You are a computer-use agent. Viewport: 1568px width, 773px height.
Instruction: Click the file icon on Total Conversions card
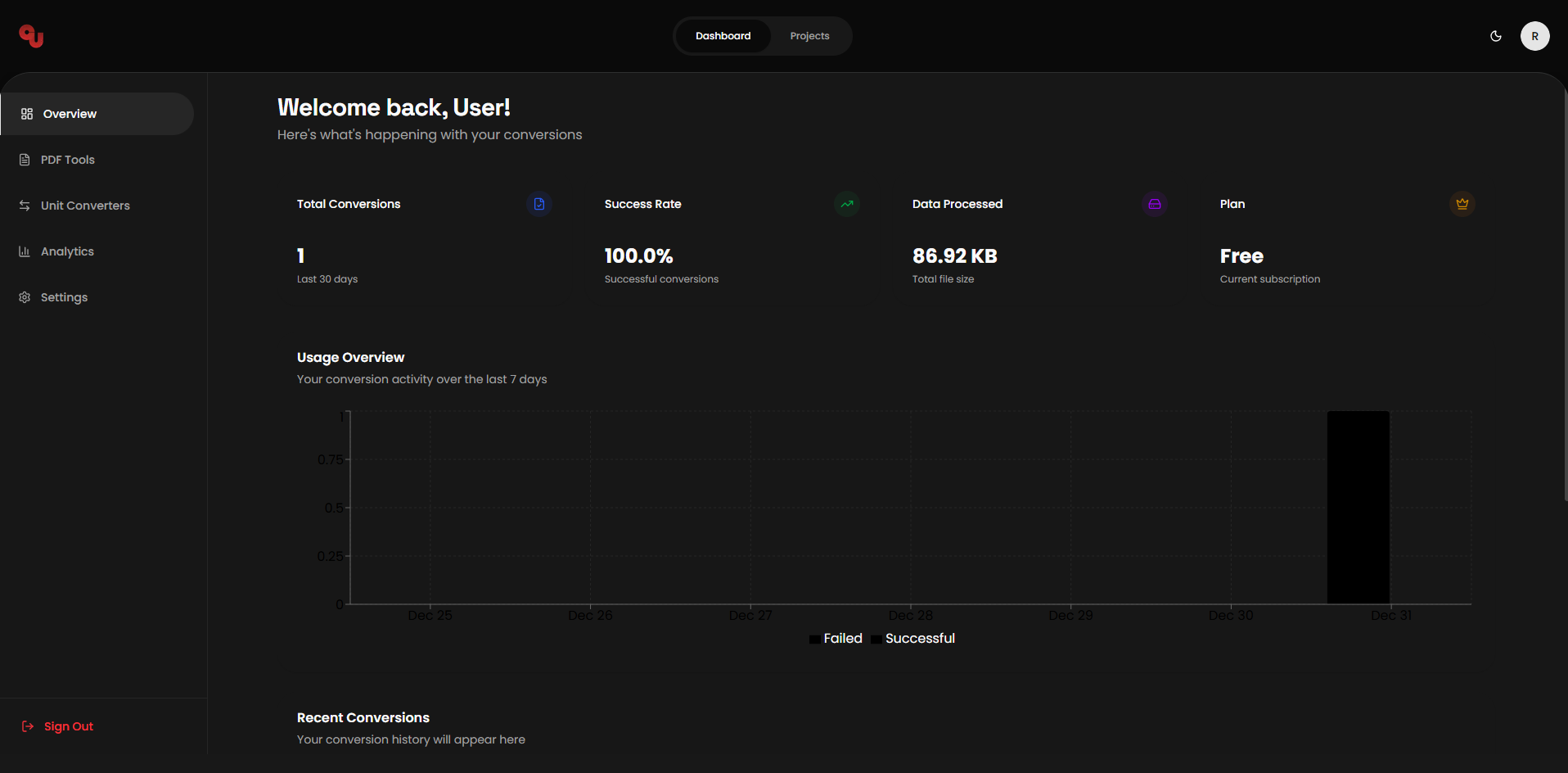[538, 204]
